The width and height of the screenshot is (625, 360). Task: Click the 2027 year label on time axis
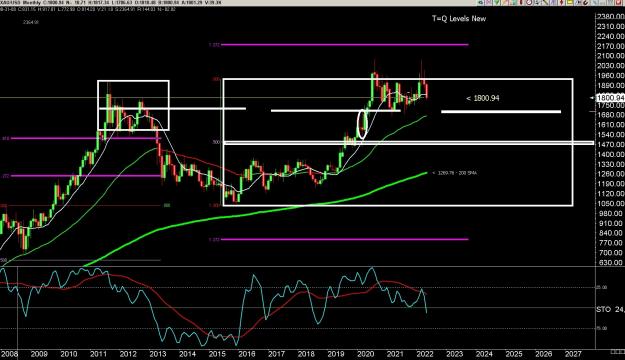573,354
